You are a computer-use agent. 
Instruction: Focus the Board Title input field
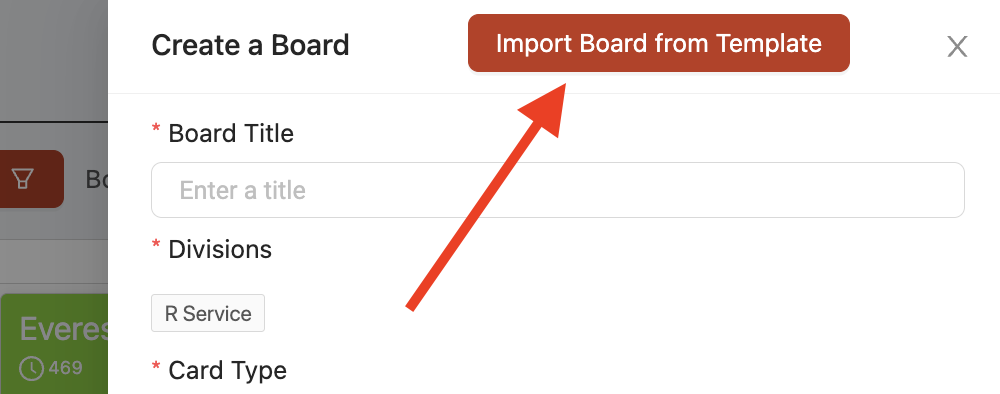pyautogui.click(x=557, y=190)
